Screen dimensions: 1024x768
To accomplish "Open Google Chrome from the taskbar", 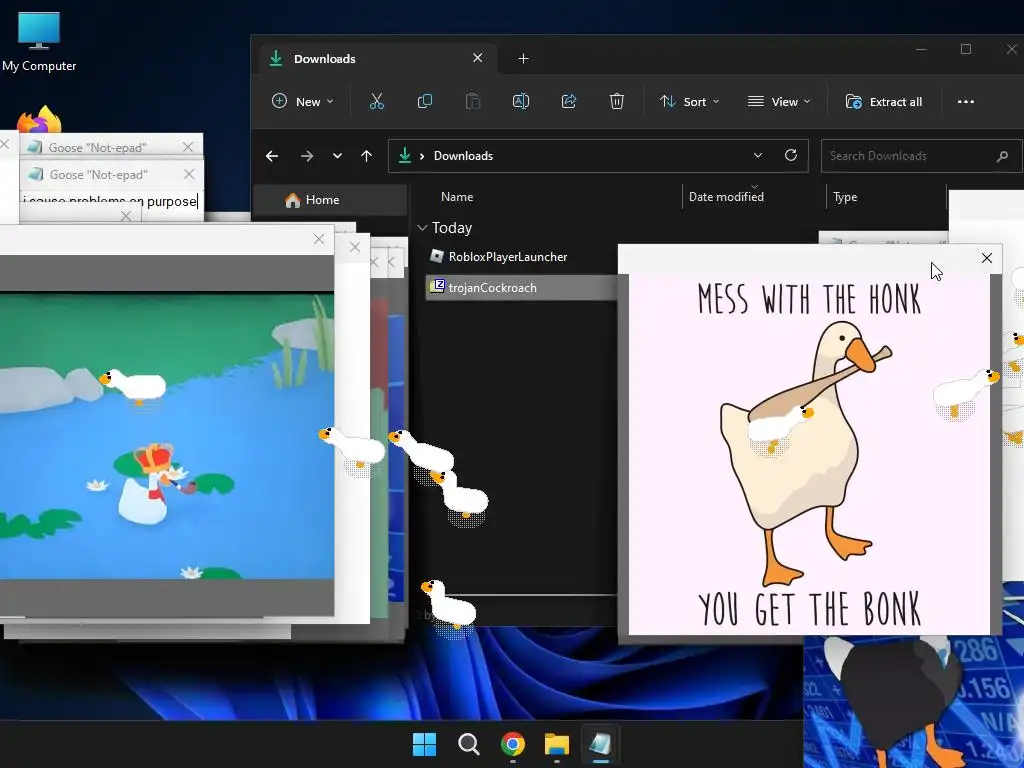I will point(513,744).
